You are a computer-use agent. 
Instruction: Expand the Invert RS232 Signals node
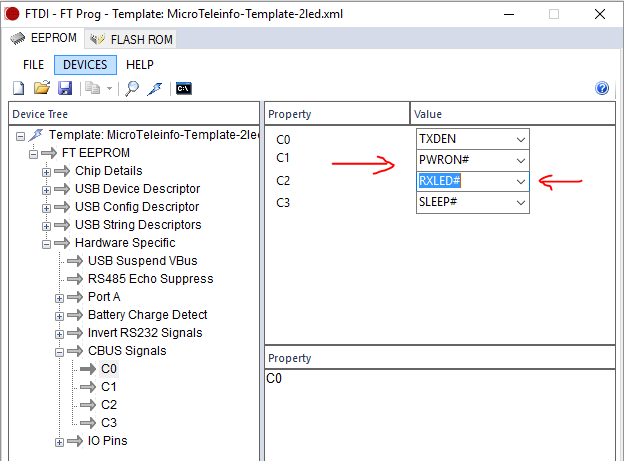[59, 334]
